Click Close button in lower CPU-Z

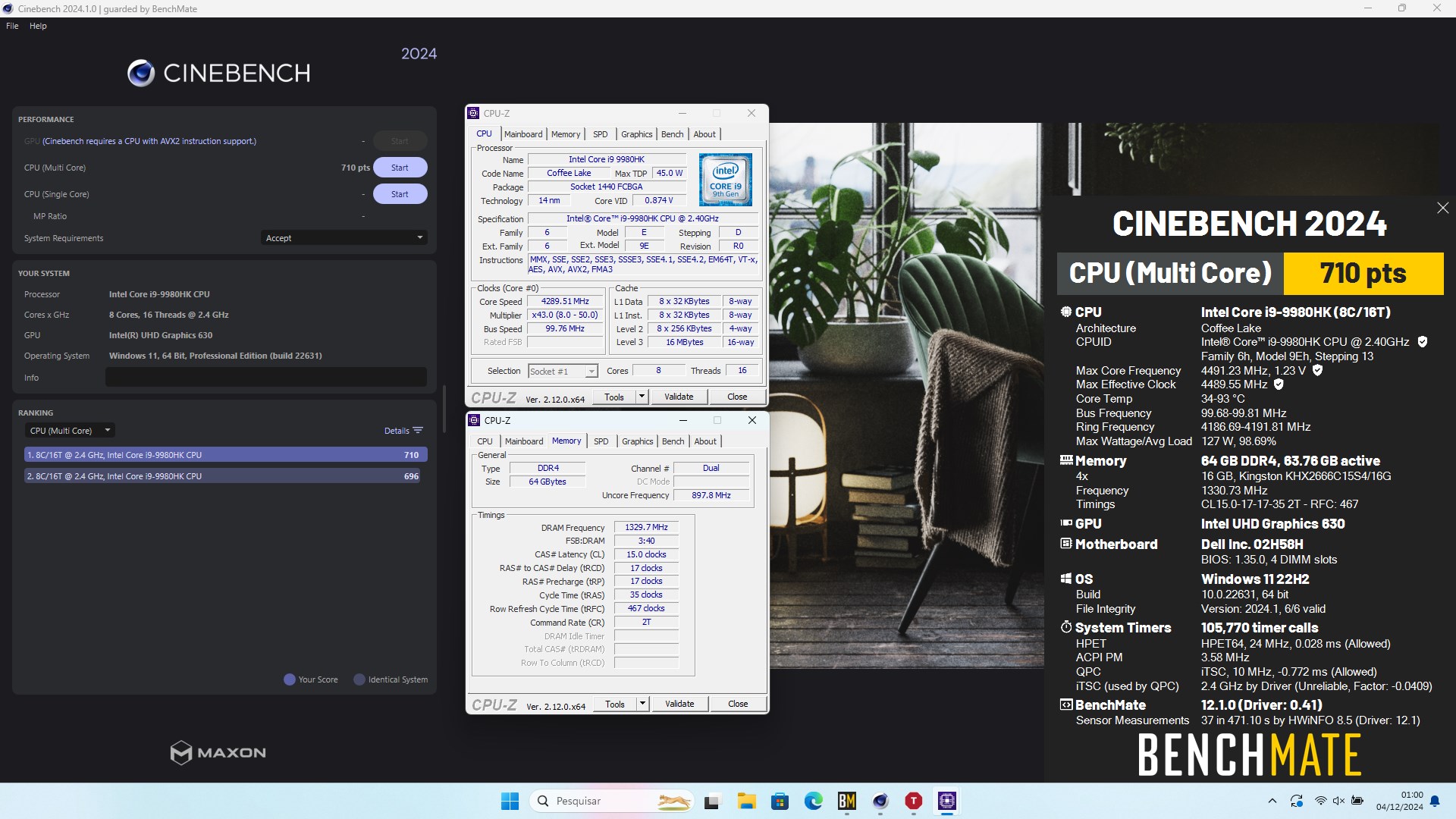click(738, 704)
